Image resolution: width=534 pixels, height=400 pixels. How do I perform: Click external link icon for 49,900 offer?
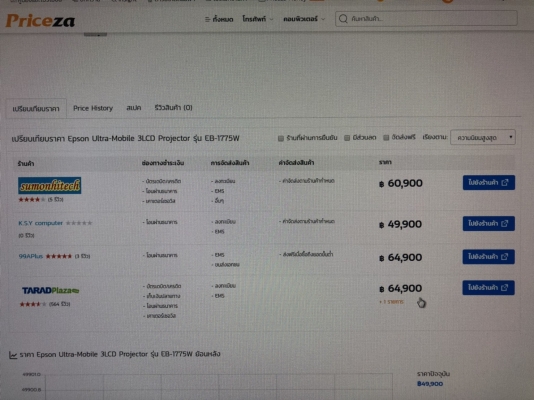pyautogui.click(x=505, y=224)
